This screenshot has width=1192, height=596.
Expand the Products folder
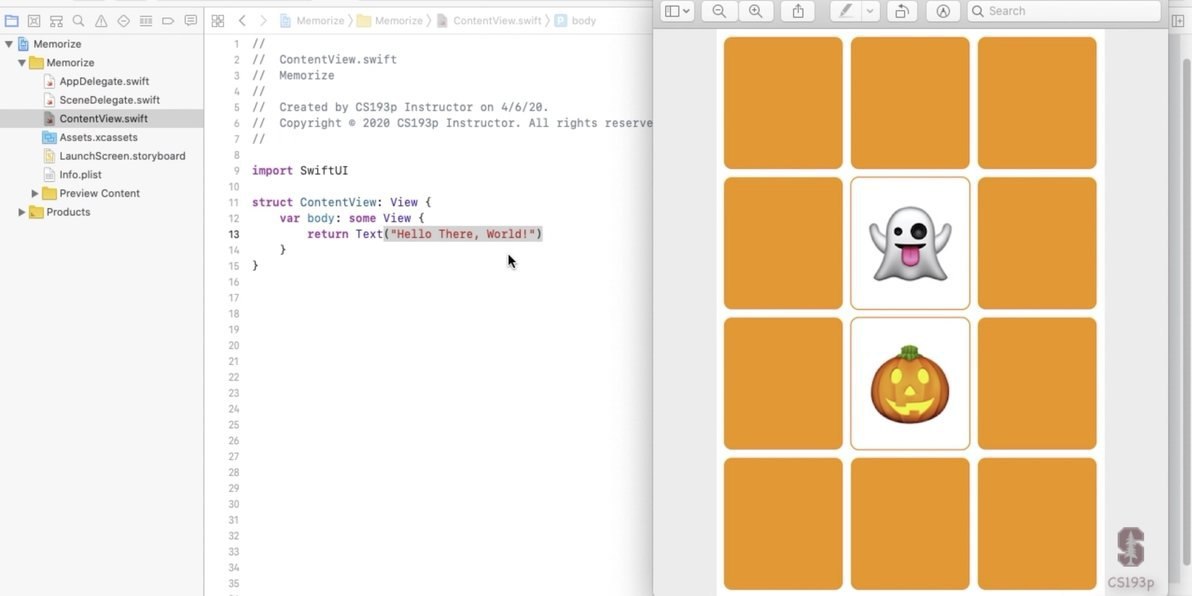coord(22,212)
